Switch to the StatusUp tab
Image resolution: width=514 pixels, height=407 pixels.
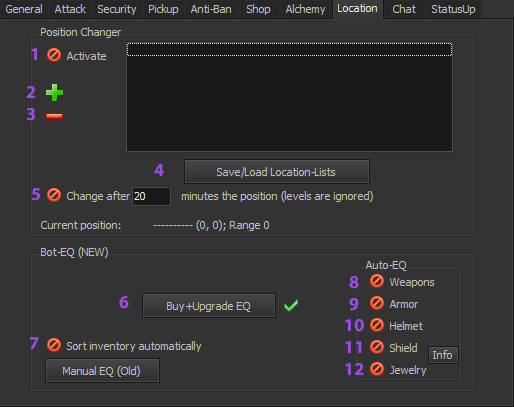pyautogui.click(x=453, y=9)
